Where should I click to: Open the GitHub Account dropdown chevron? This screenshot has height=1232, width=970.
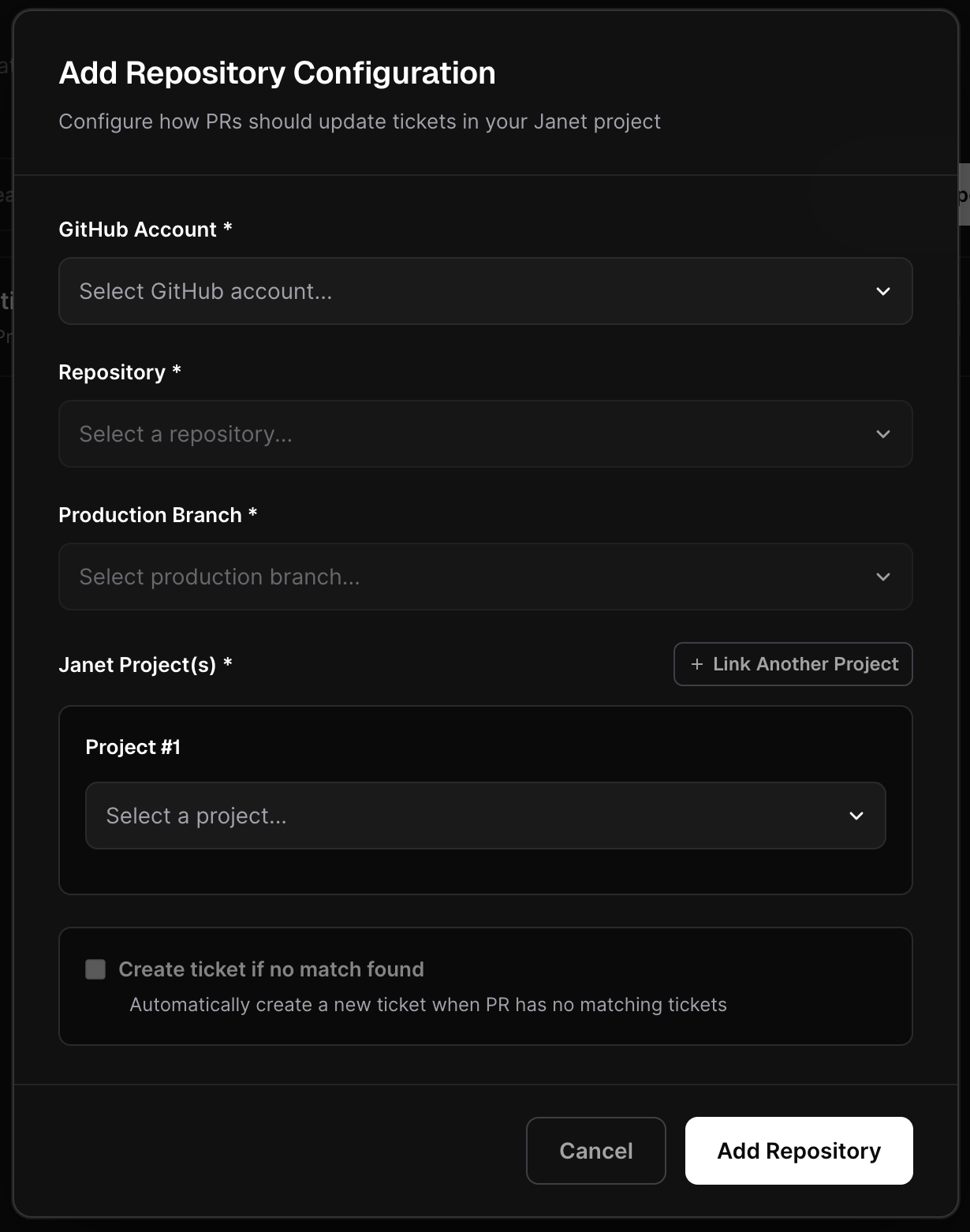click(x=883, y=291)
